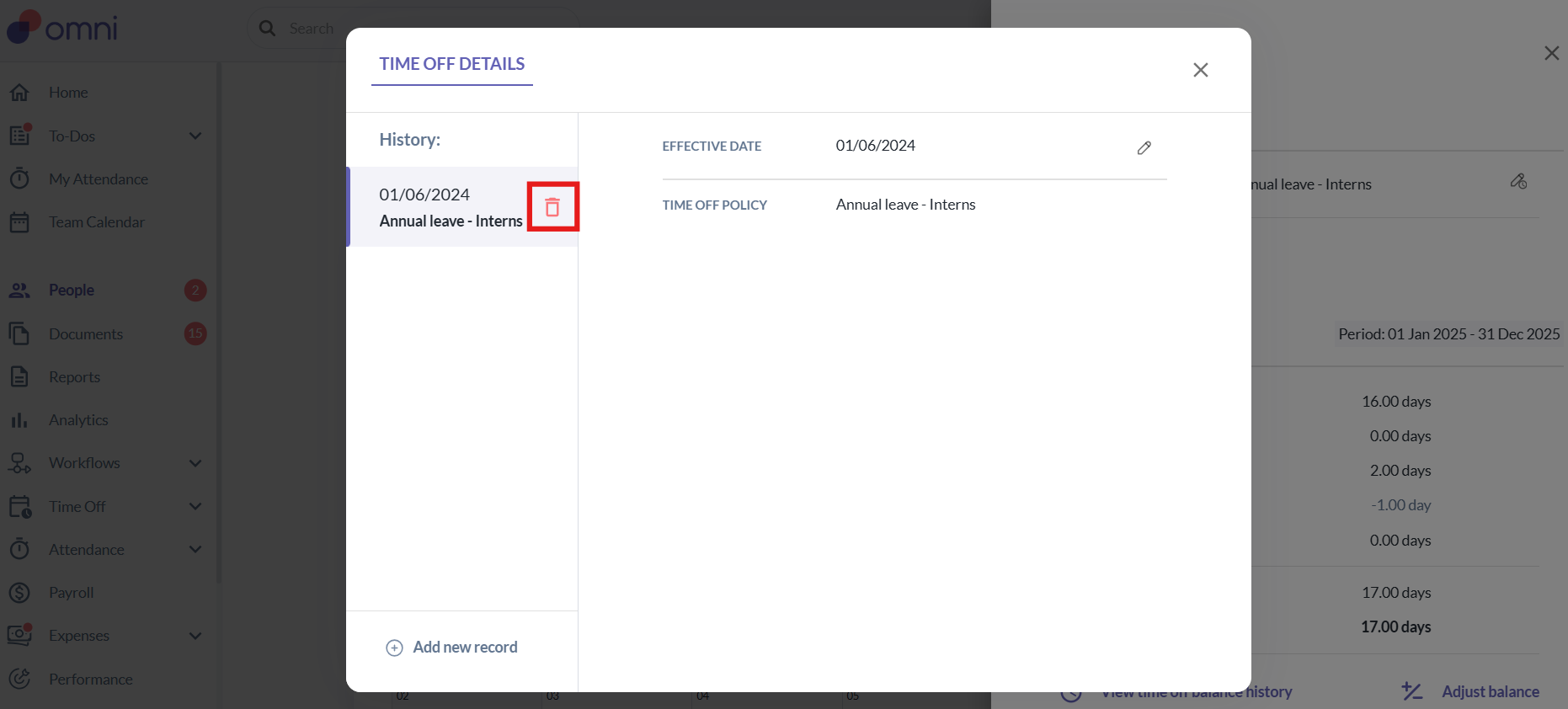Click the Reports page icon
The image size is (1568, 709).
[19, 376]
